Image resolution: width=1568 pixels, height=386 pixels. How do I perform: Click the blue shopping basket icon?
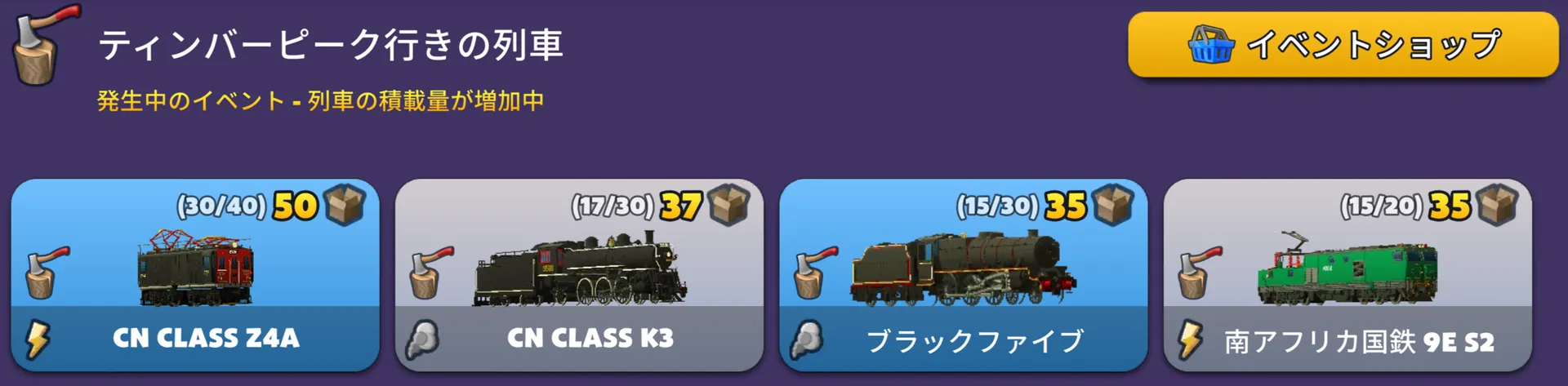tap(1210, 44)
